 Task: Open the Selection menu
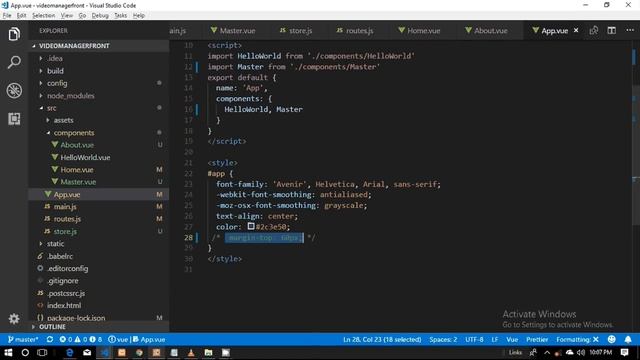[x=44, y=16]
